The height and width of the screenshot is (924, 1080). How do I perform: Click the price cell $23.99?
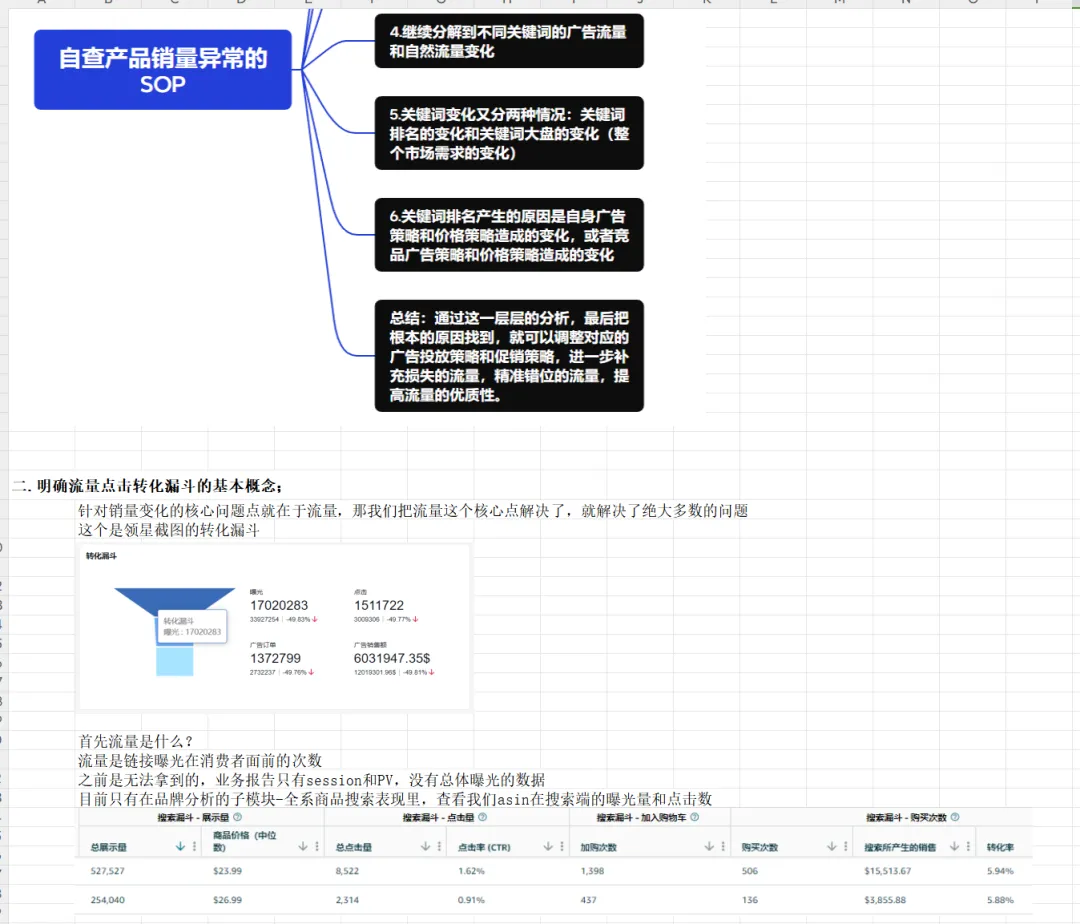pos(227,871)
